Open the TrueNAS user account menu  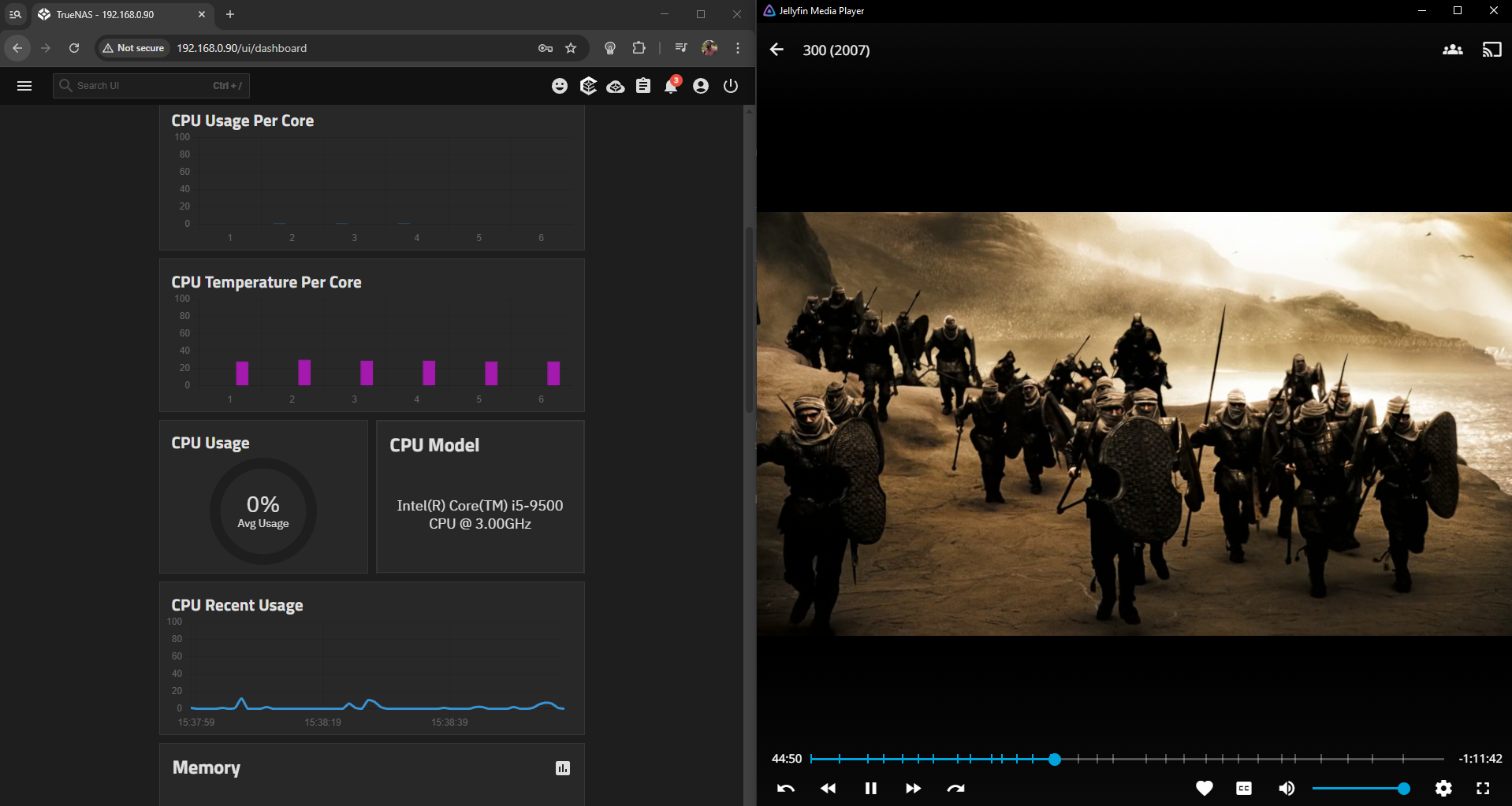point(701,86)
